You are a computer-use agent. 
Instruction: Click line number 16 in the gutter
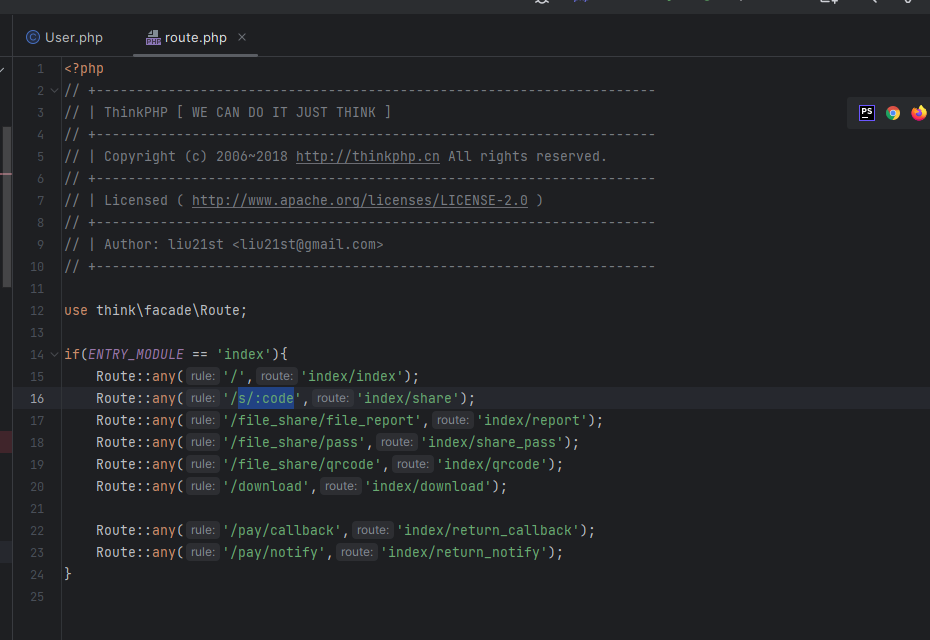coord(37,399)
